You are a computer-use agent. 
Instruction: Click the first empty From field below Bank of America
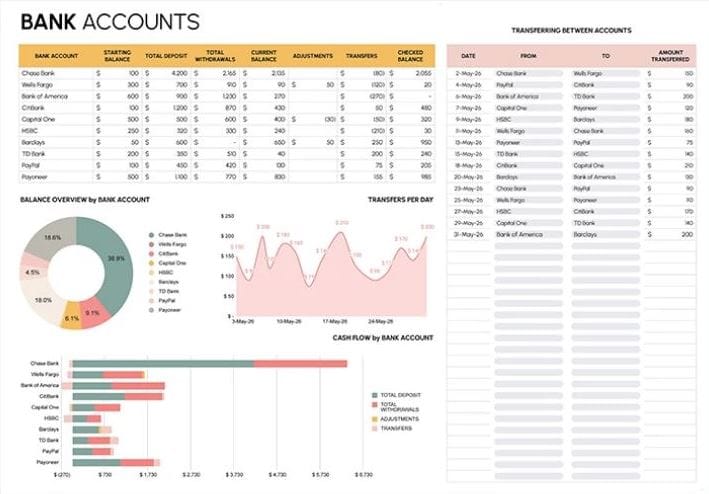point(529,246)
